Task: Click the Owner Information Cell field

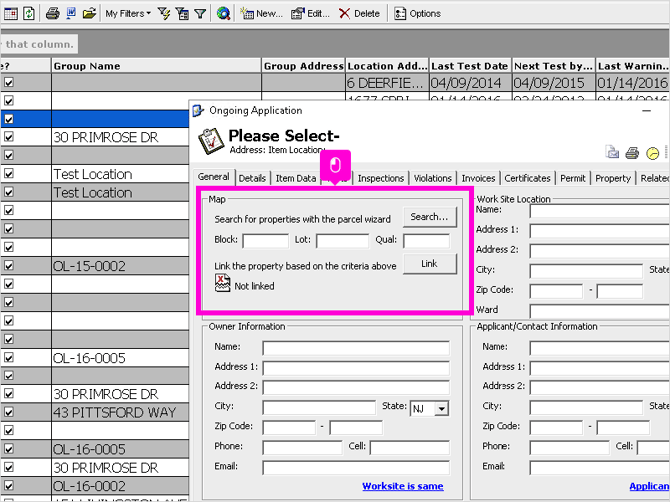Action: [409, 447]
